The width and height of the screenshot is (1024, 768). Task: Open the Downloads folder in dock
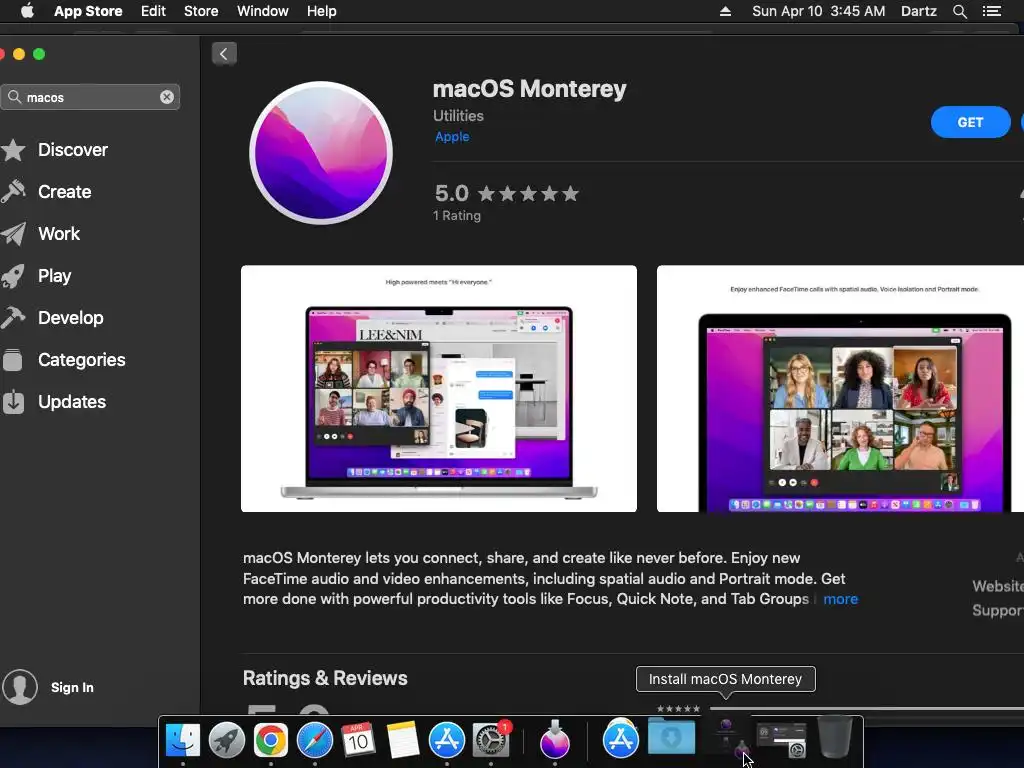coord(671,736)
